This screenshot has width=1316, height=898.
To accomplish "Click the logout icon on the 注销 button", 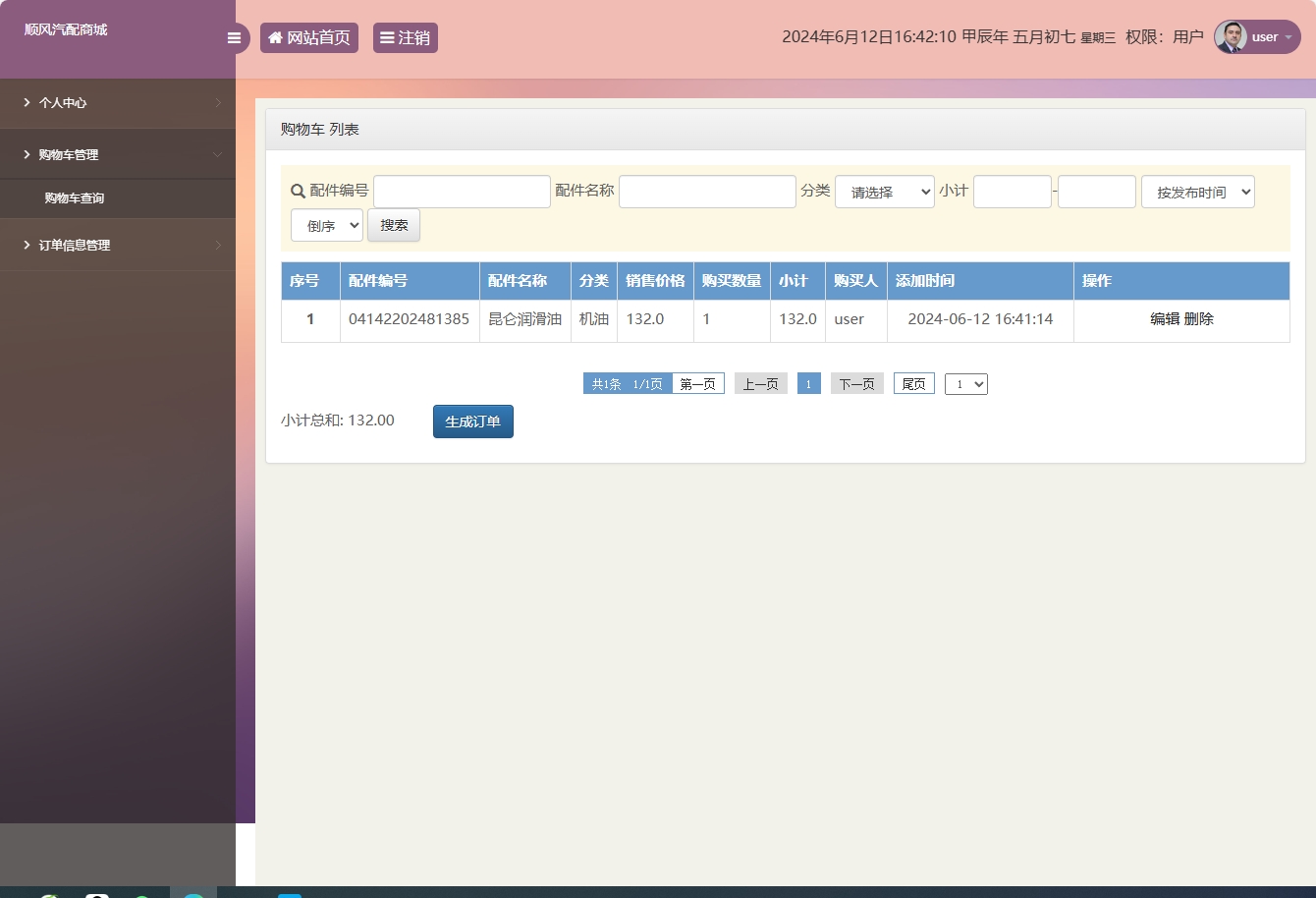I will pyautogui.click(x=388, y=37).
